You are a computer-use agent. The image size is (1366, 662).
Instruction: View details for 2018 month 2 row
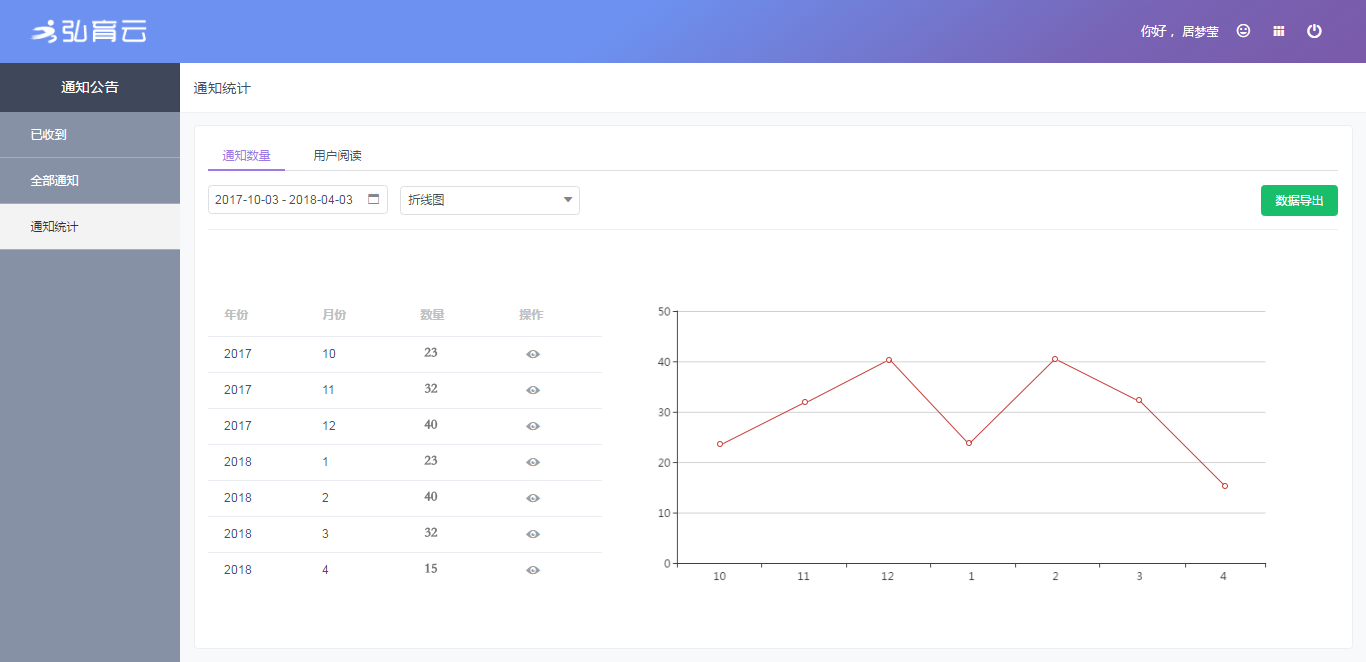(x=533, y=498)
